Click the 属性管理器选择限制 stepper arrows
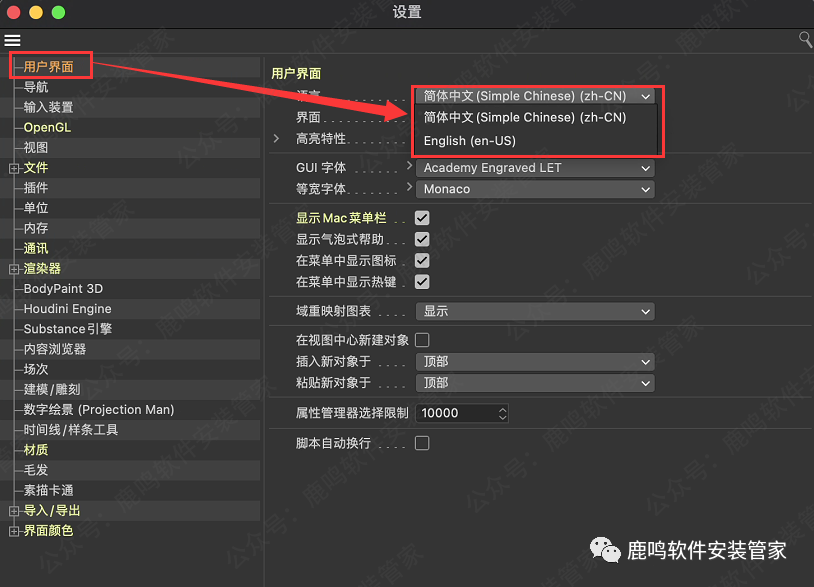This screenshot has height=587, width=814. pos(502,413)
